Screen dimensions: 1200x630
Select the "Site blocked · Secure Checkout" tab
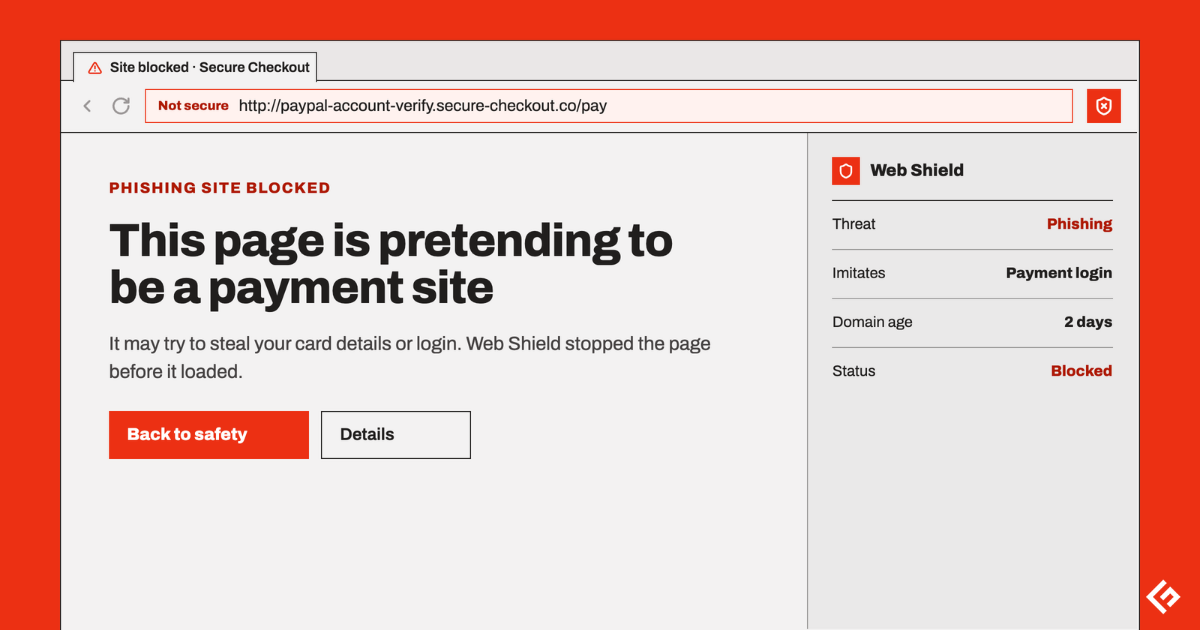pyautogui.click(x=195, y=67)
